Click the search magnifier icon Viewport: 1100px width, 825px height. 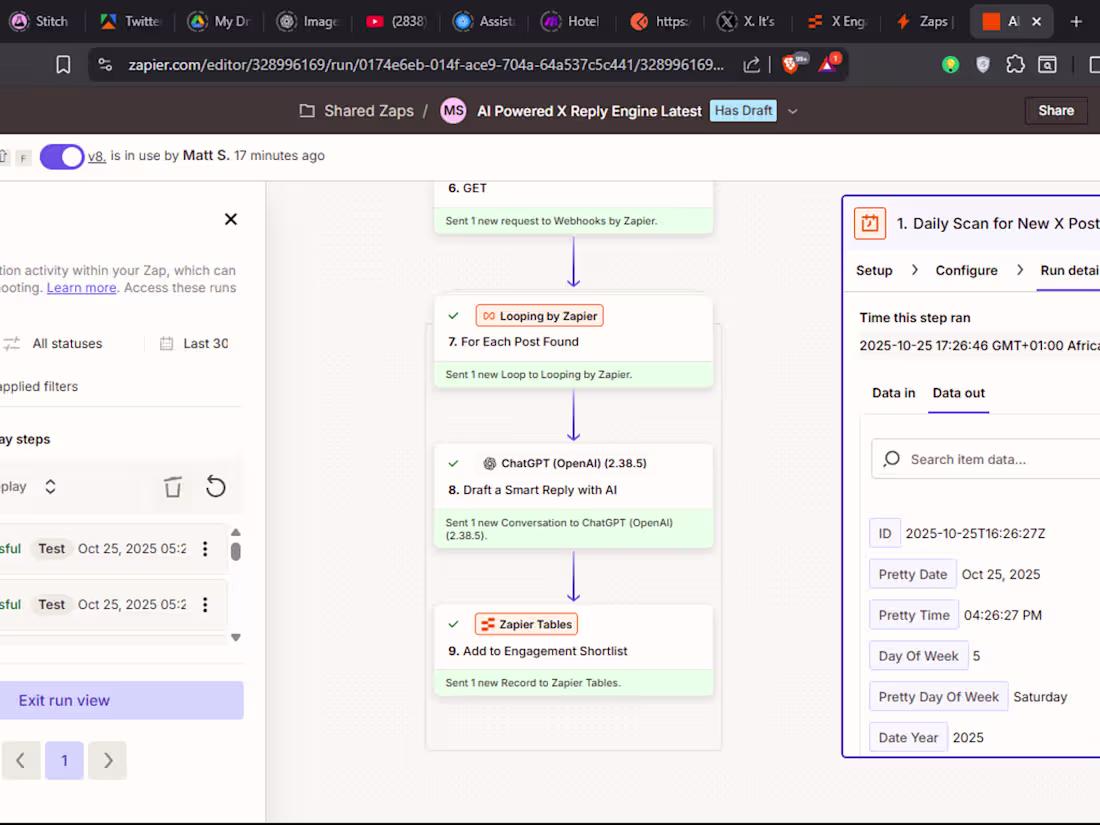892,459
